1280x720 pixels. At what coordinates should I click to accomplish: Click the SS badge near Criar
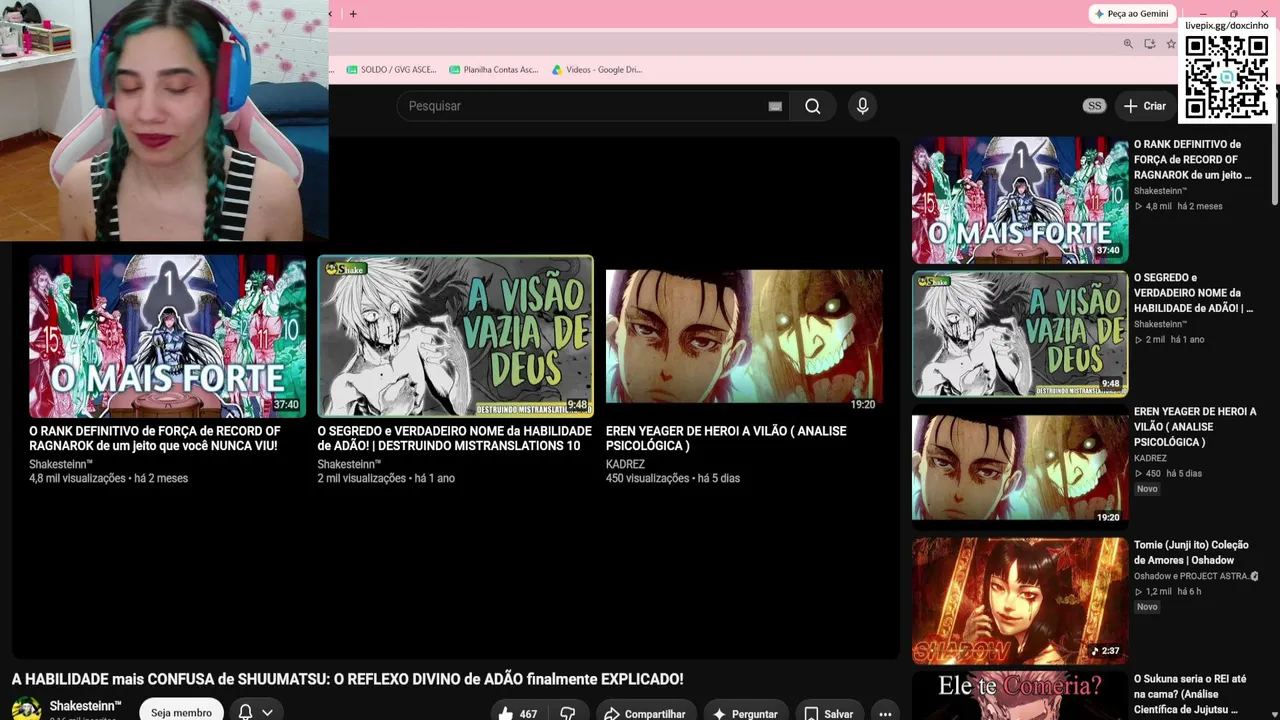click(1095, 106)
